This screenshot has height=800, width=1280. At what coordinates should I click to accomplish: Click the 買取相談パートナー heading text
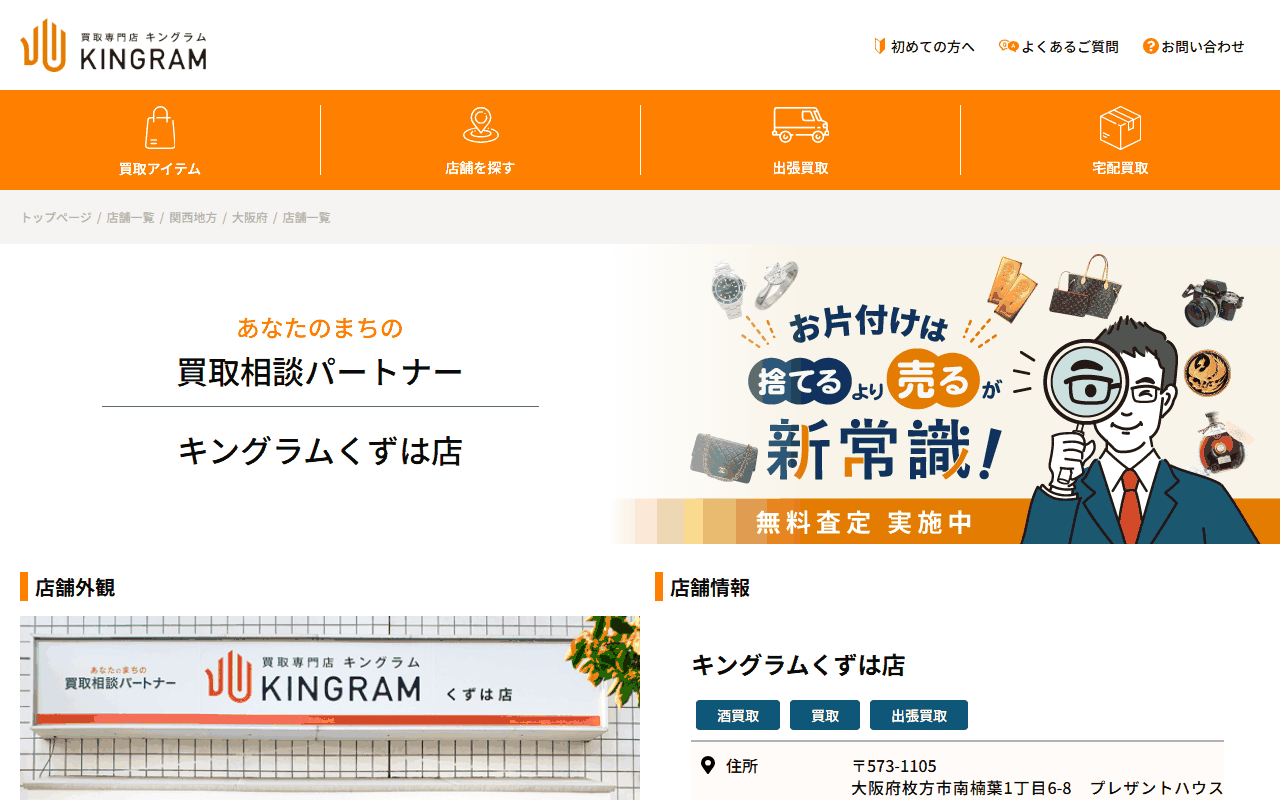pyautogui.click(x=320, y=372)
